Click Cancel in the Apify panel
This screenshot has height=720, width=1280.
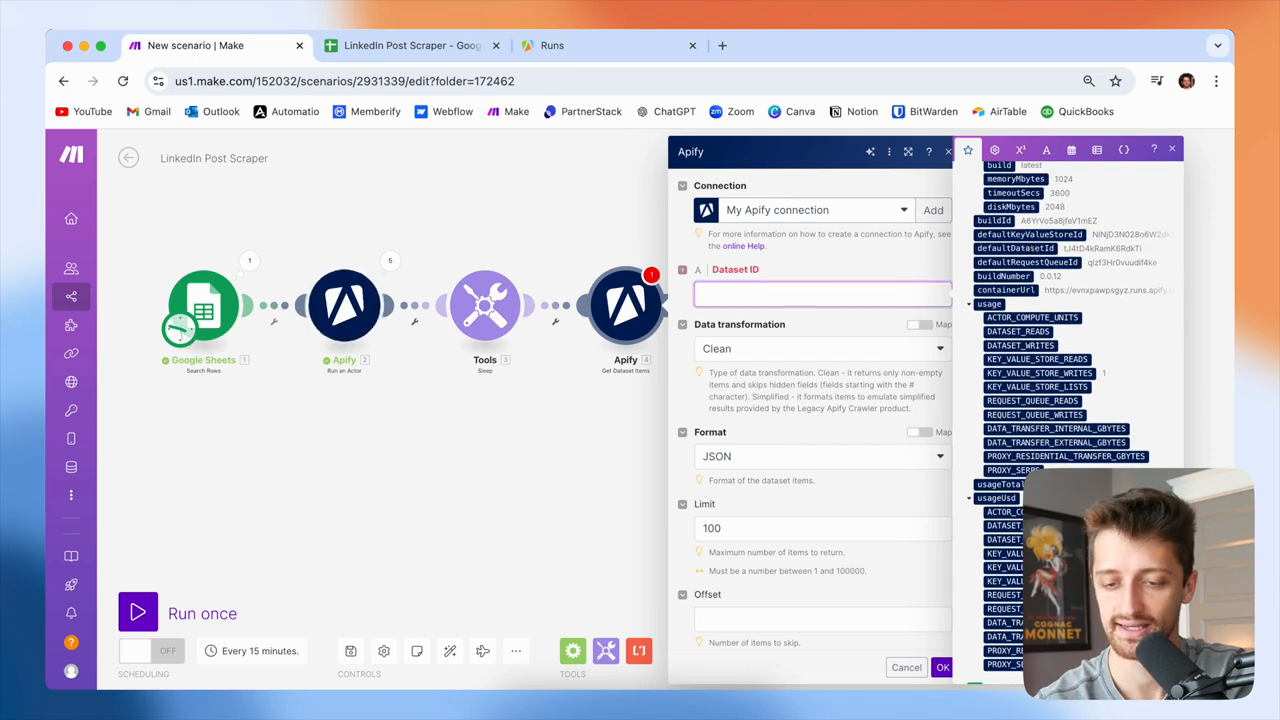(906, 667)
